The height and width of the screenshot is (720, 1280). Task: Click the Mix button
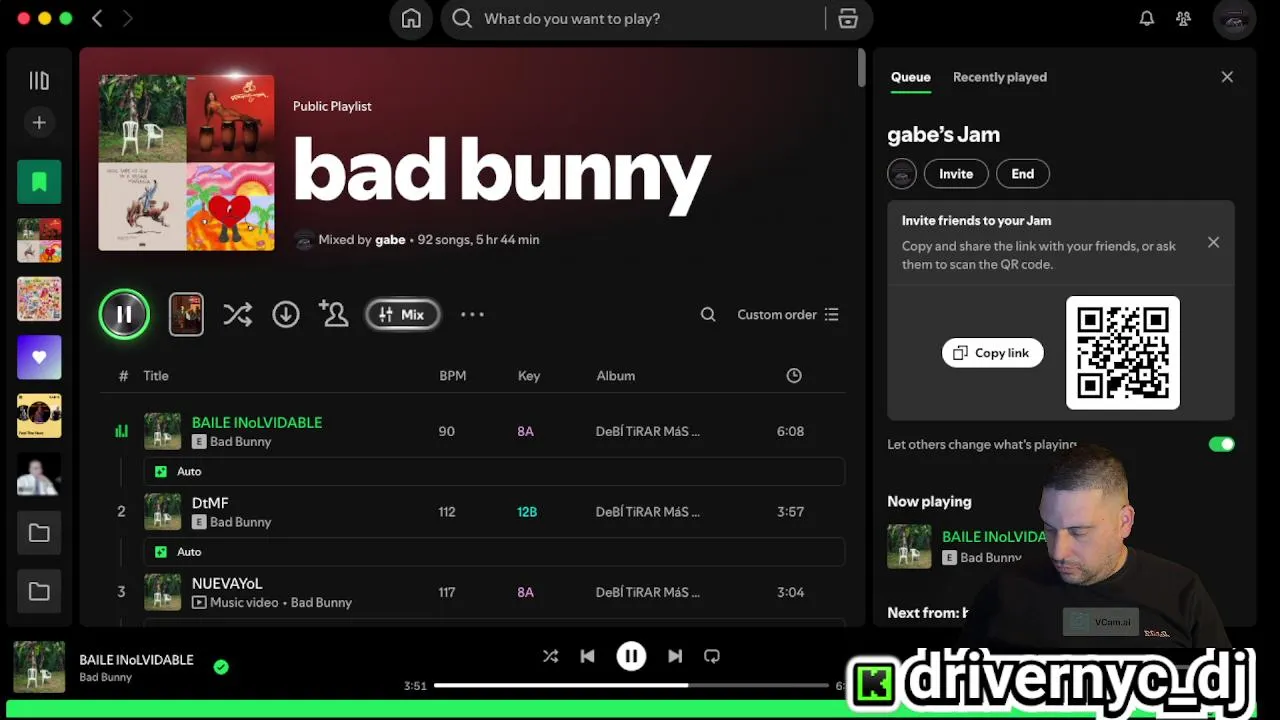point(402,314)
